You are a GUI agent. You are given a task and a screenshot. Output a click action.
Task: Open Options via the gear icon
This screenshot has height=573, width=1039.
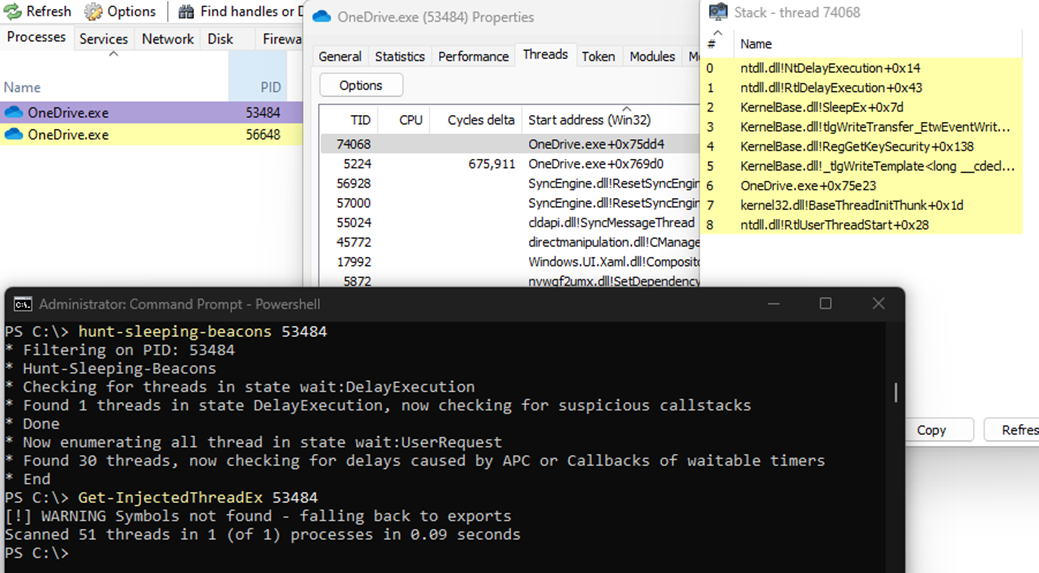coord(93,11)
